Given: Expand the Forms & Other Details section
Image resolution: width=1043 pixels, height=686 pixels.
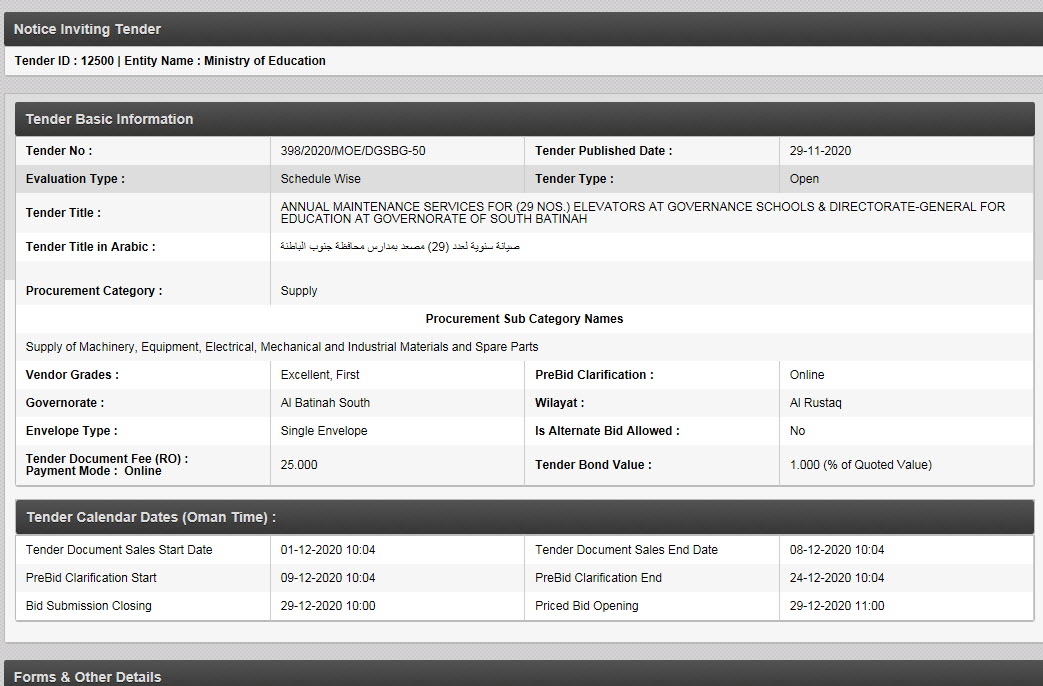Looking at the screenshot, I should click(x=88, y=676).
